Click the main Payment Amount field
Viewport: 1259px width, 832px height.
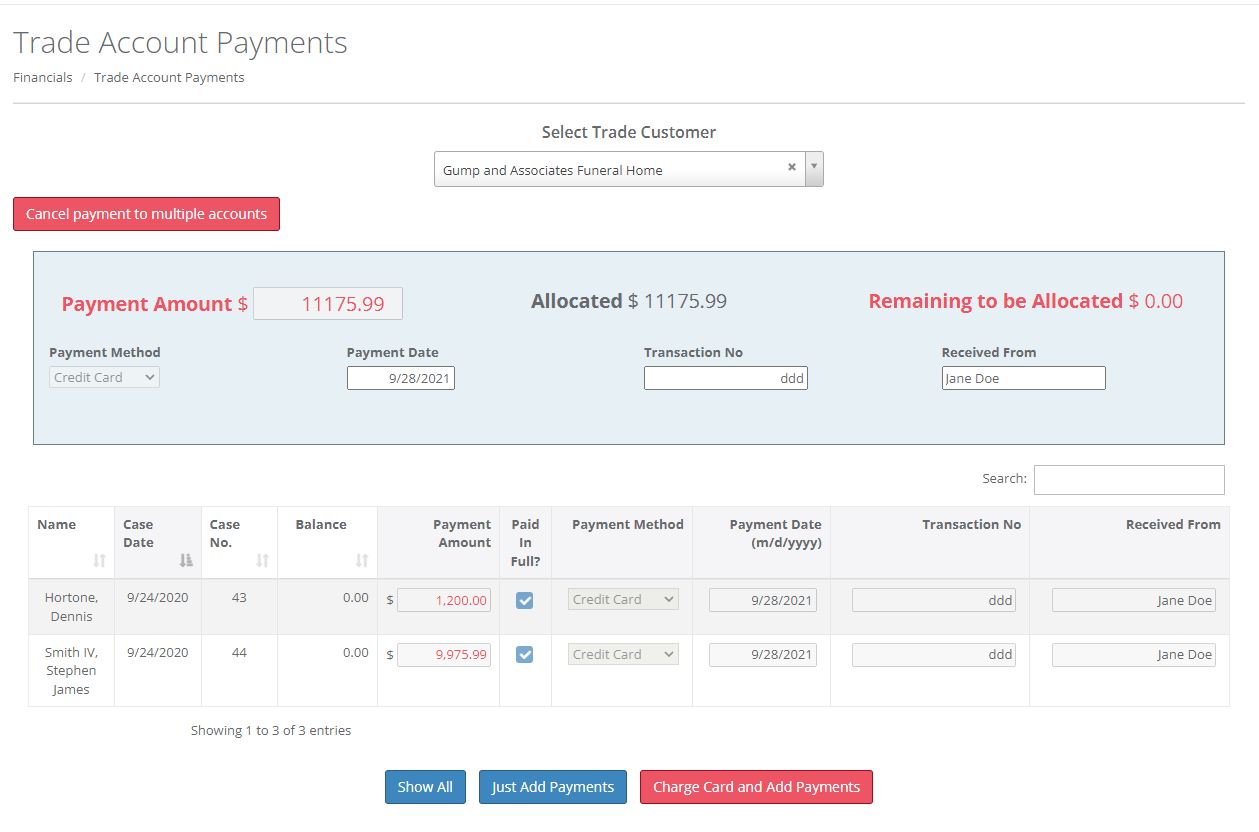[328, 304]
